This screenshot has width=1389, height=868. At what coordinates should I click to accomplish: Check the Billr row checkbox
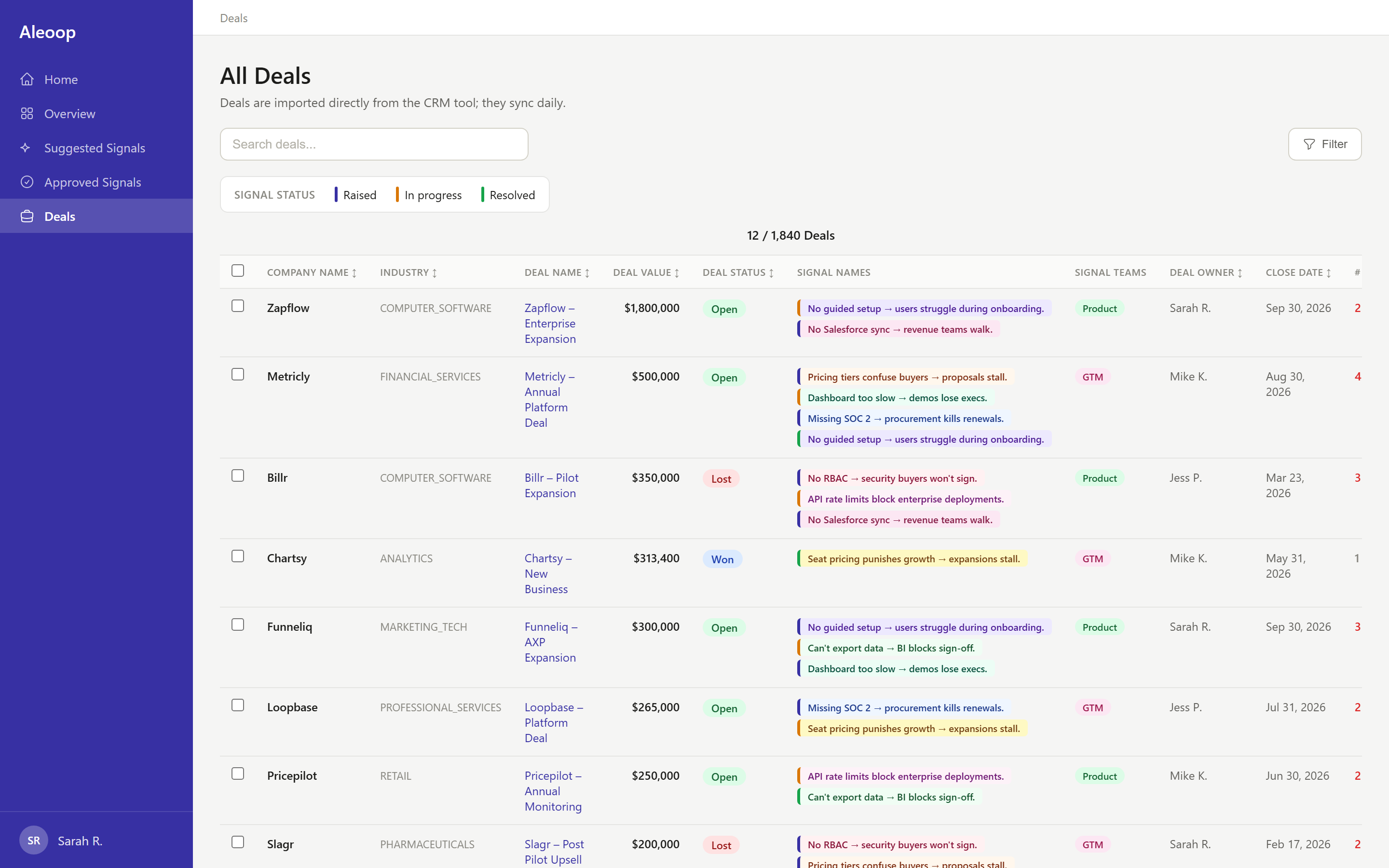pyautogui.click(x=238, y=475)
